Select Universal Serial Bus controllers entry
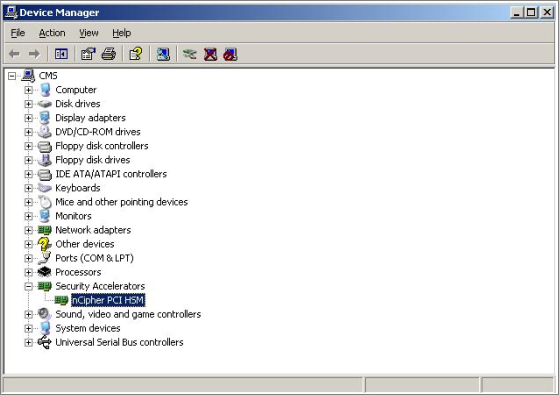The height and width of the screenshot is (395, 559). point(119,342)
